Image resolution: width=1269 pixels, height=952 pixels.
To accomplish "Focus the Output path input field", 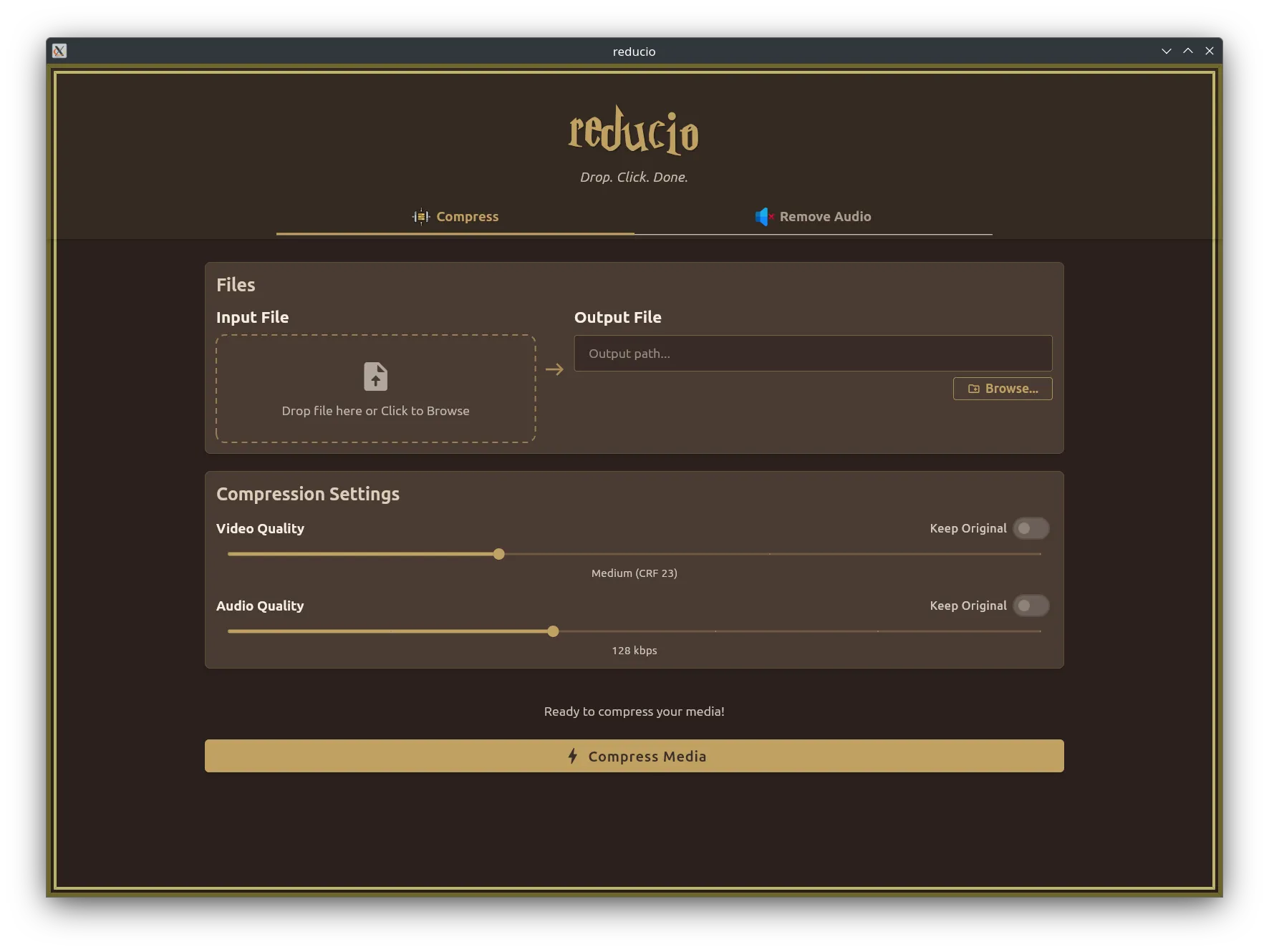I will 814,354.
